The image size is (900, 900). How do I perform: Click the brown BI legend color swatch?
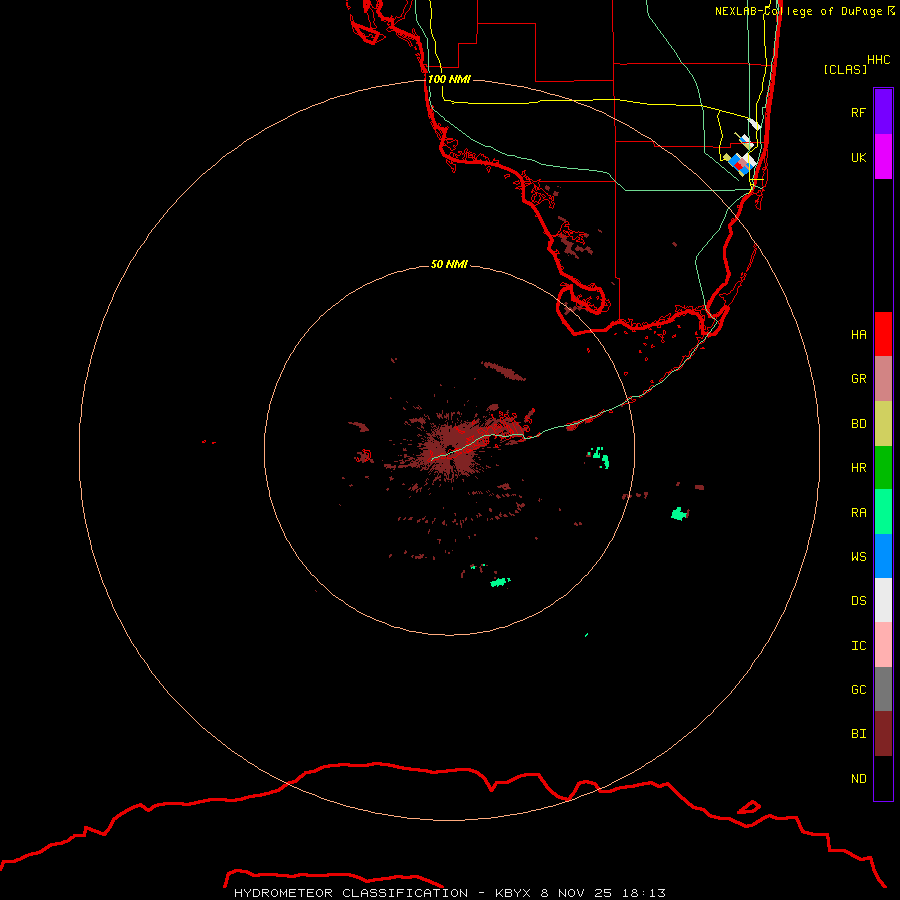pyautogui.click(x=883, y=734)
